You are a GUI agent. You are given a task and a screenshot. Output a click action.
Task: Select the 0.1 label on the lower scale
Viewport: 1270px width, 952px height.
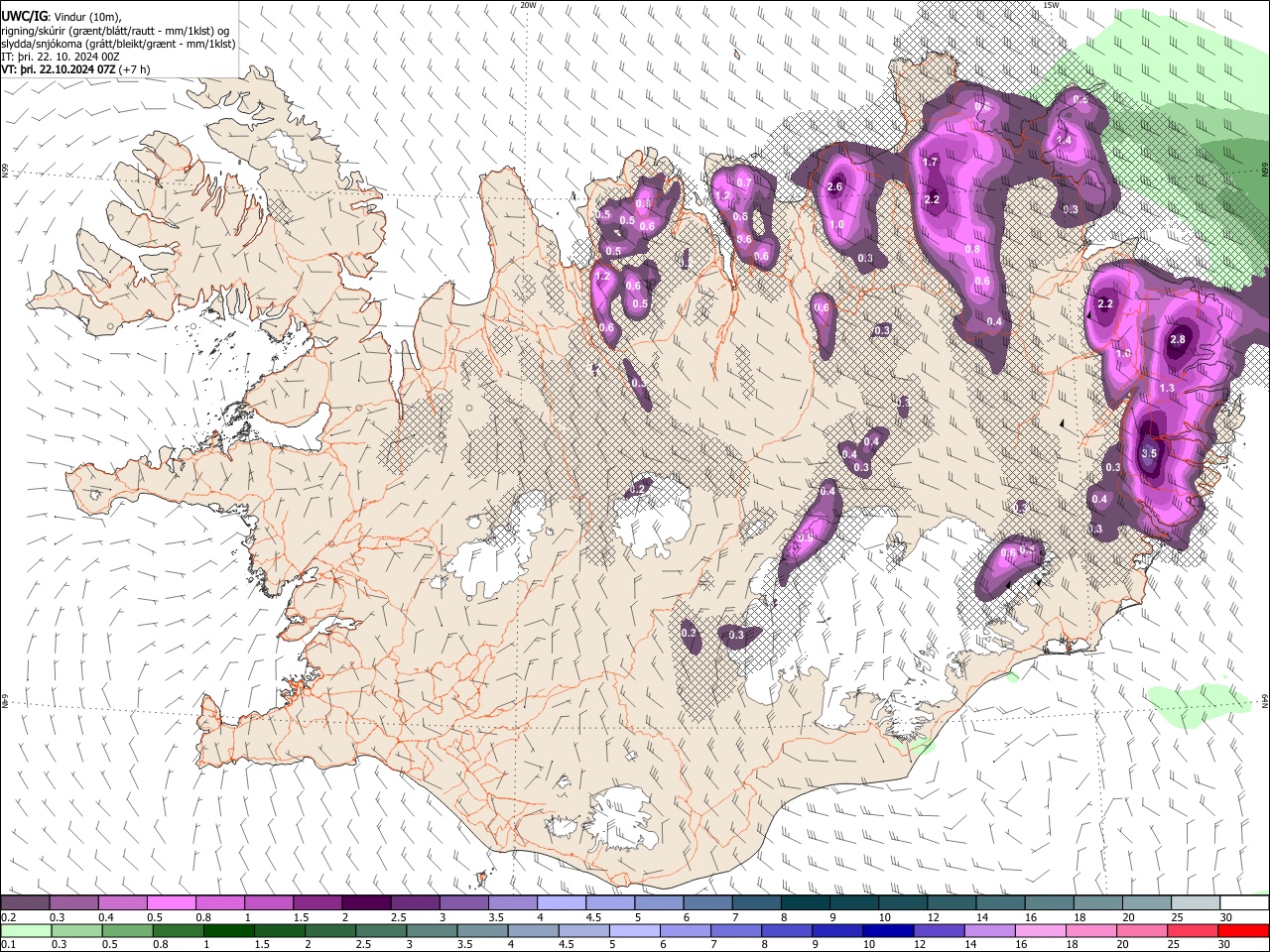point(9,944)
